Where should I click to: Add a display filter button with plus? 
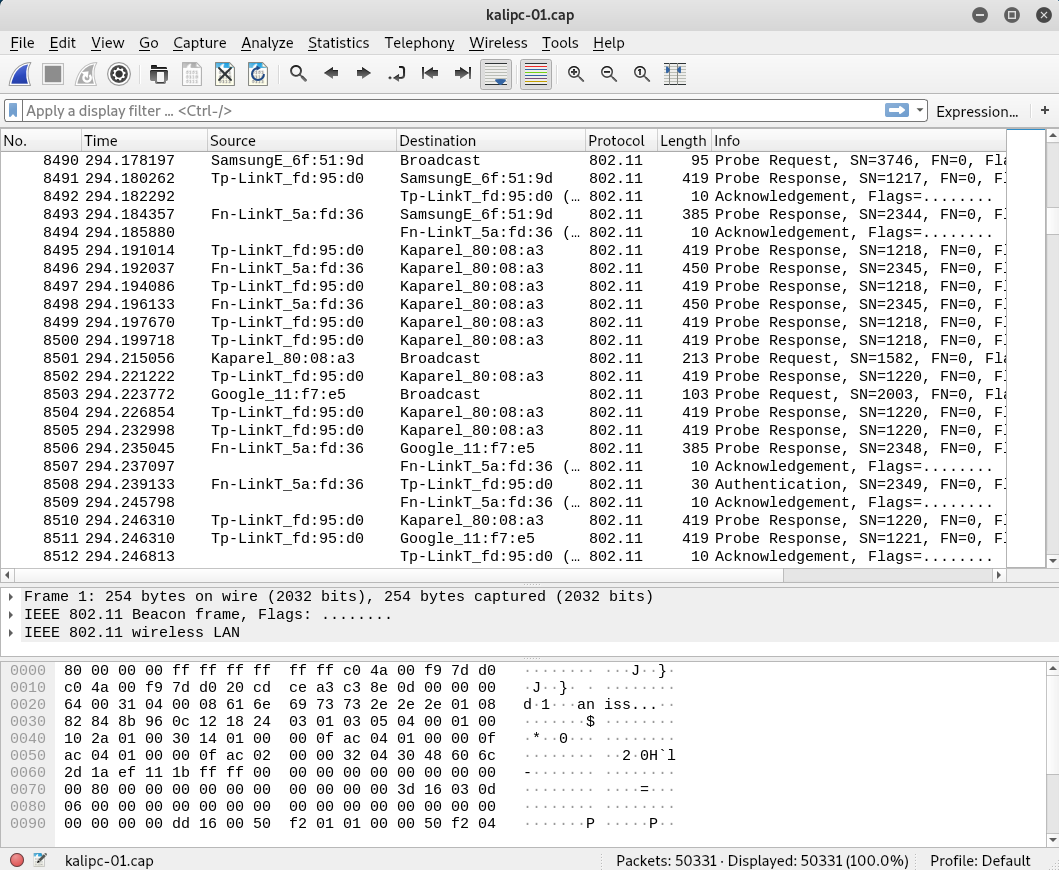(1045, 110)
